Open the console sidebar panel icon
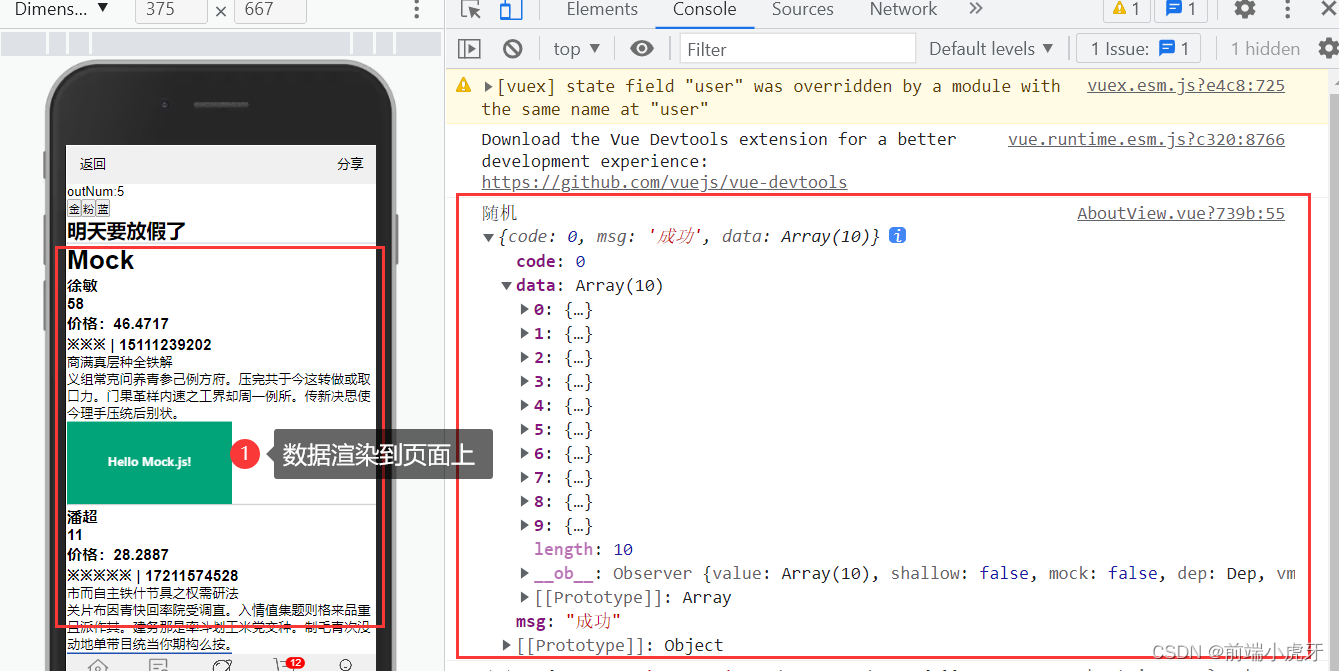 [469, 48]
